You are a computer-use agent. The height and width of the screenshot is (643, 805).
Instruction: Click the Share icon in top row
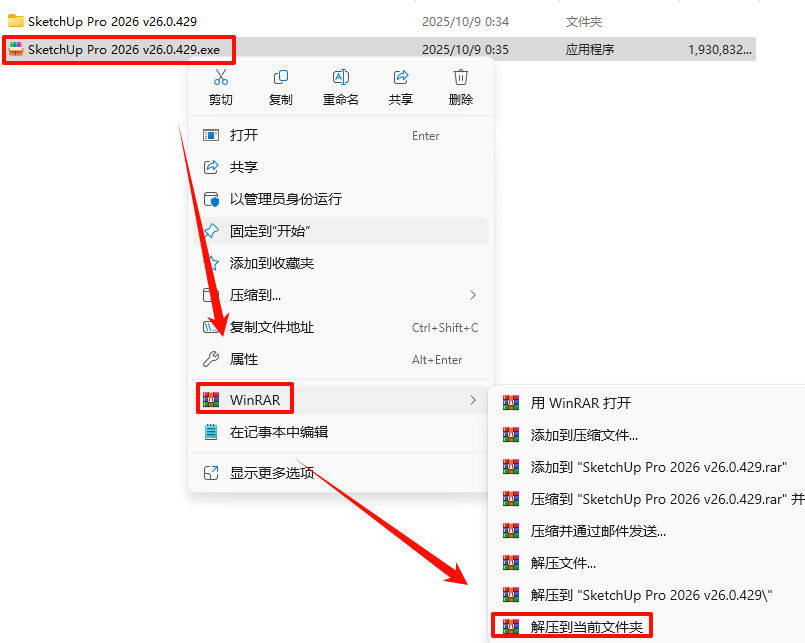[401, 78]
